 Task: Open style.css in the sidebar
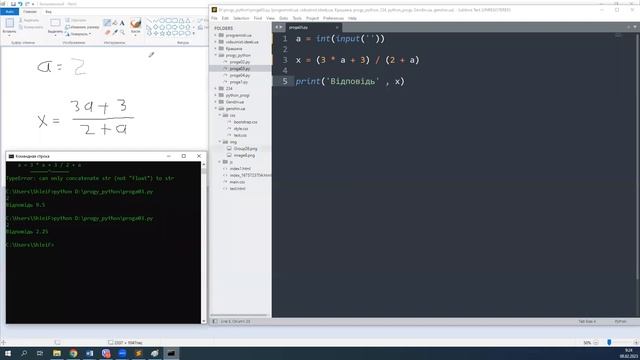(x=241, y=129)
